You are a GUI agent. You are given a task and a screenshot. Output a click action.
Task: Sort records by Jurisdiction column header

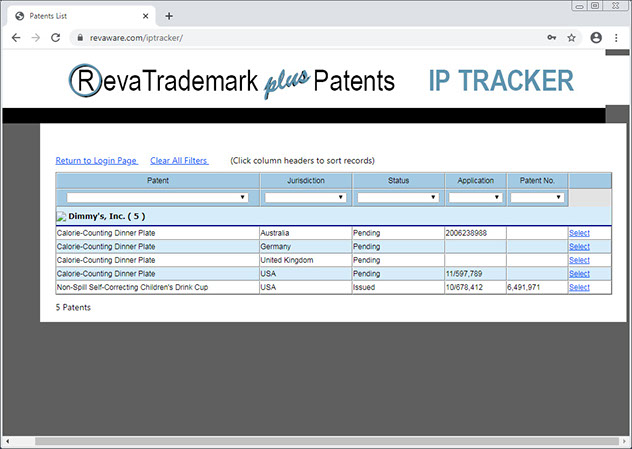(305, 180)
